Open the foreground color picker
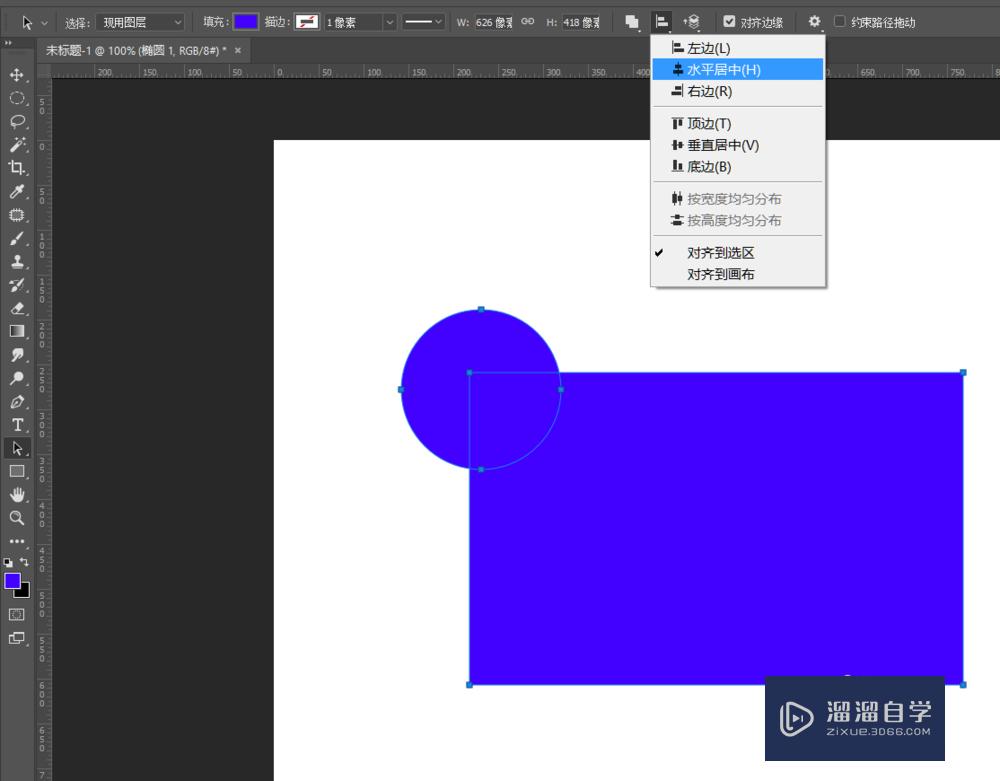The image size is (1000, 781). pyautogui.click(x=12, y=580)
